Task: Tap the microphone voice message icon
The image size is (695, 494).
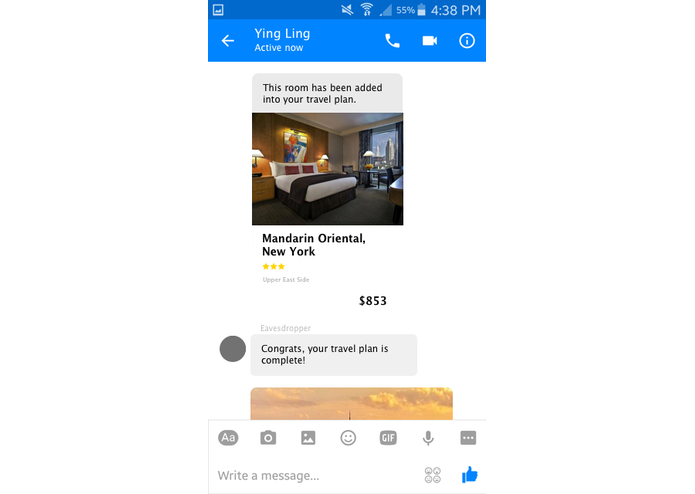Action: point(428,438)
